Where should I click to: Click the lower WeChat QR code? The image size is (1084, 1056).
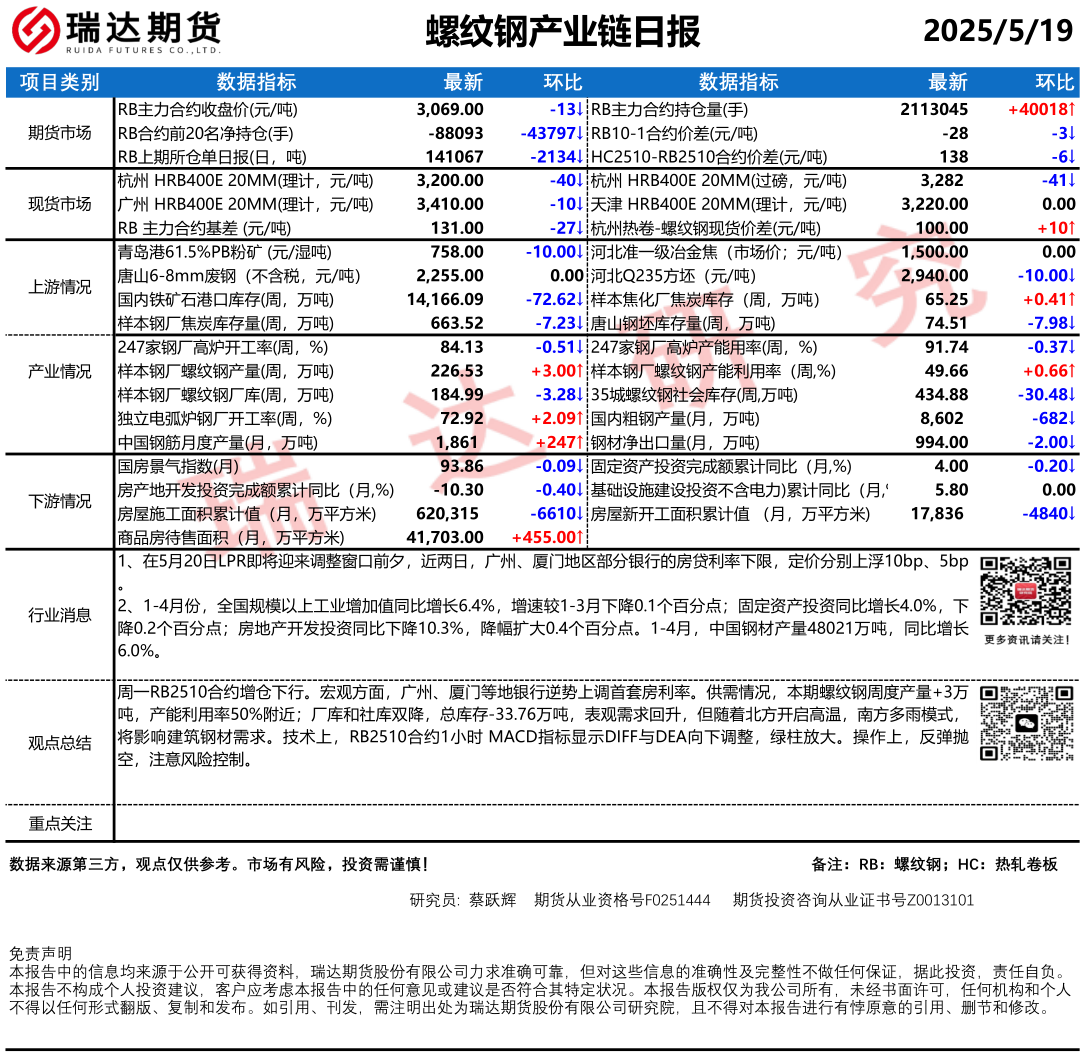1027,723
